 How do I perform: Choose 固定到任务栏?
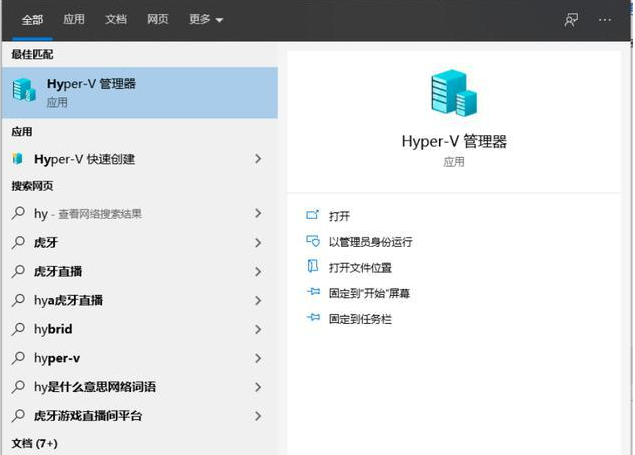tap(360, 319)
